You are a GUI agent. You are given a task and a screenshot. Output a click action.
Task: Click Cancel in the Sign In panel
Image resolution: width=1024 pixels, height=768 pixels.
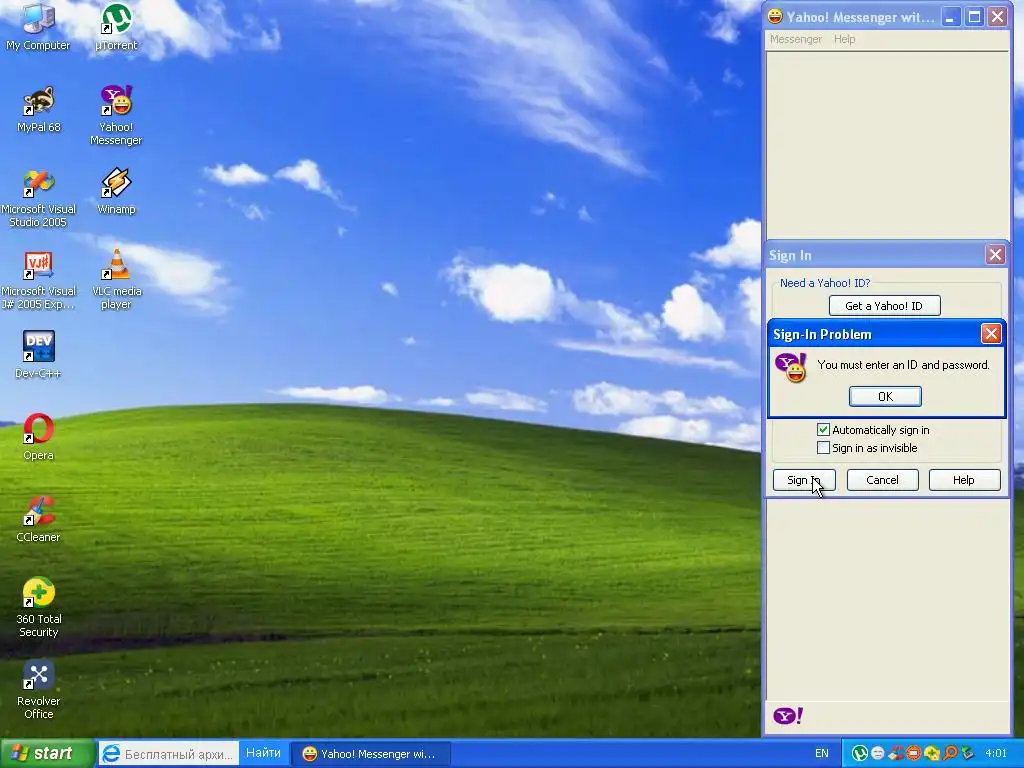point(882,480)
